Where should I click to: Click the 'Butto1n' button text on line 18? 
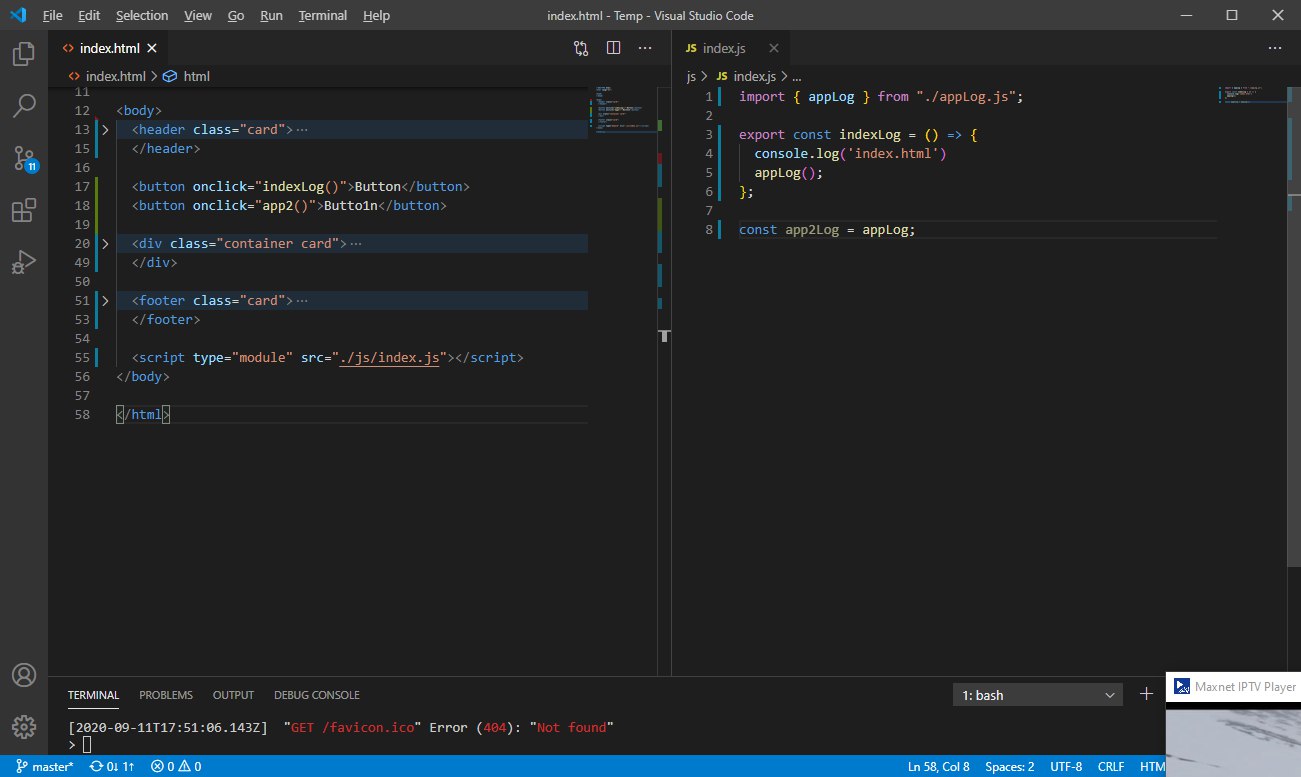point(351,205)
